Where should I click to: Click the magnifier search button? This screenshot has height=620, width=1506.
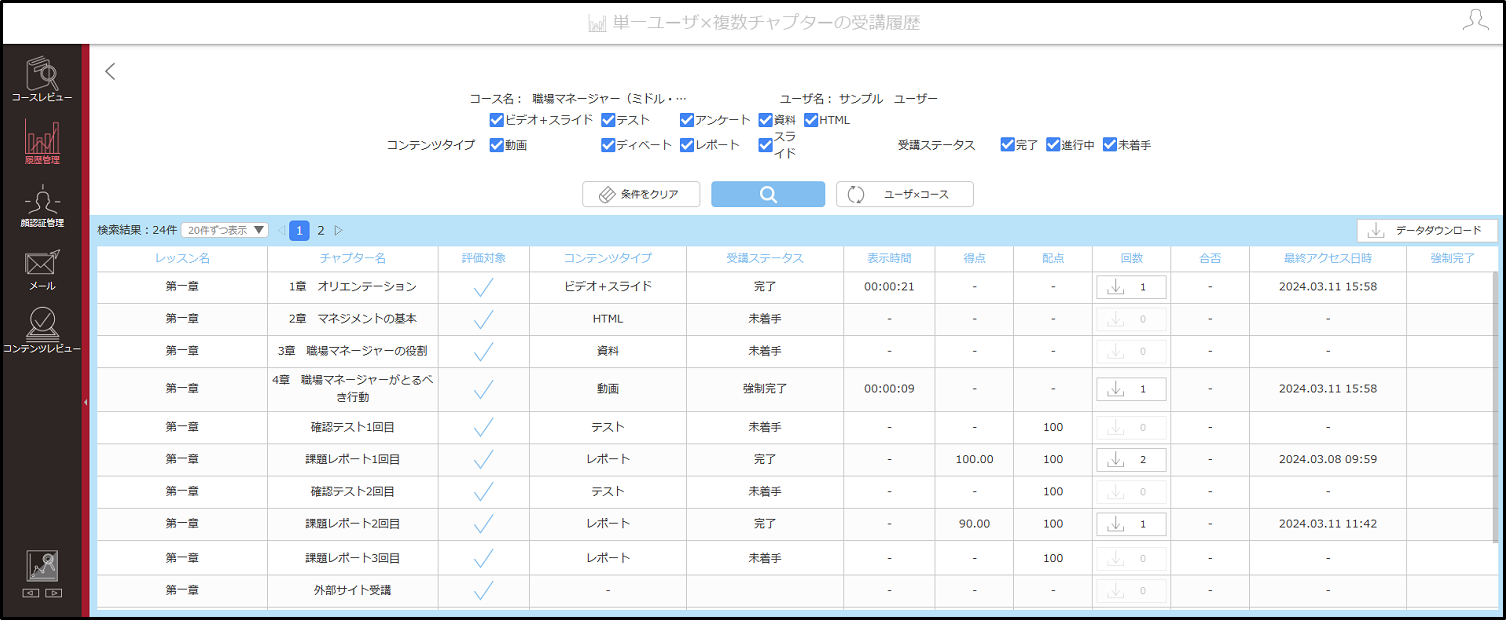click(768, 194)
